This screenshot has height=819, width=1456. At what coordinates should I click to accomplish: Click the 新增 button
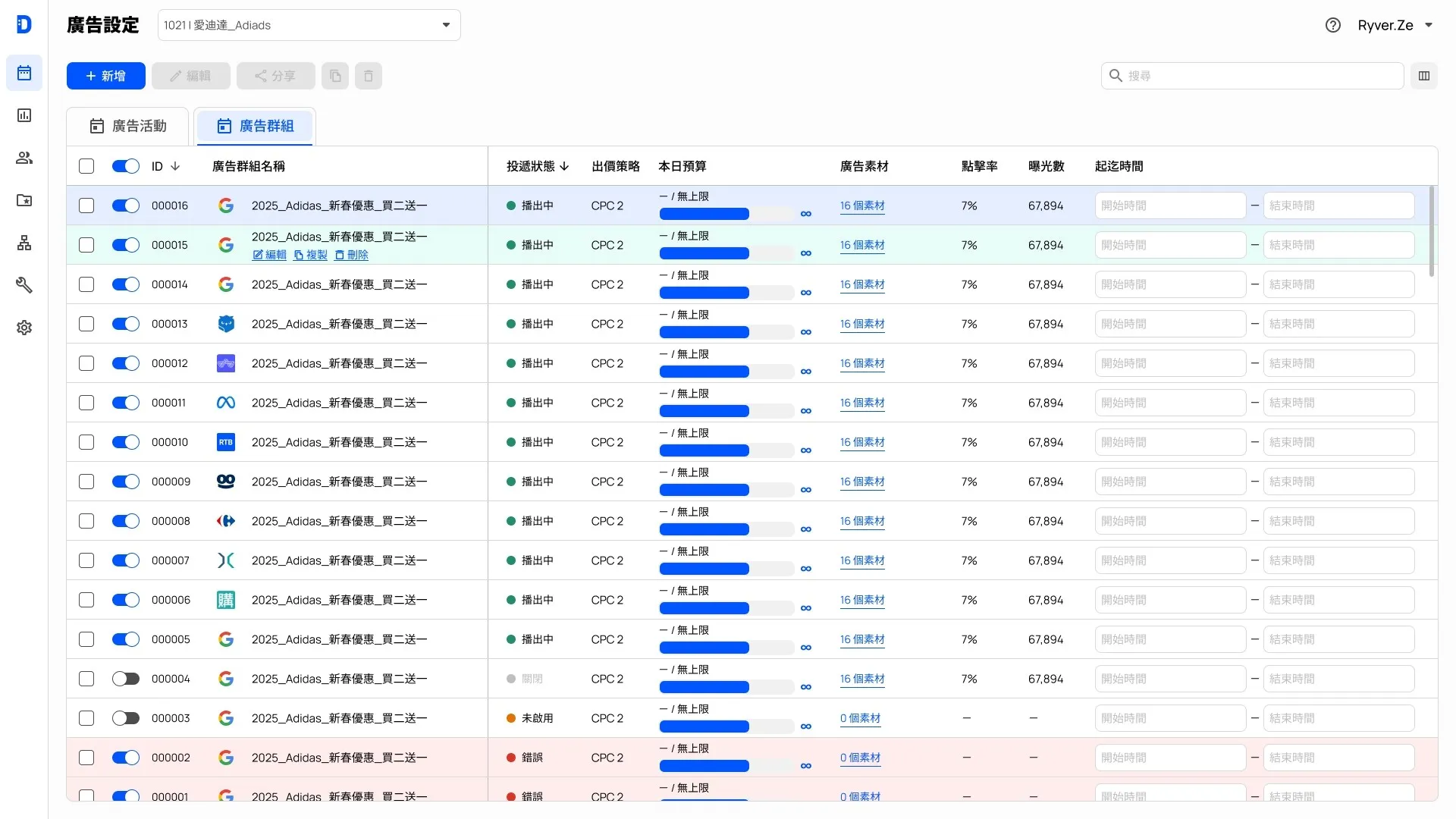click(x=106, y=76)
